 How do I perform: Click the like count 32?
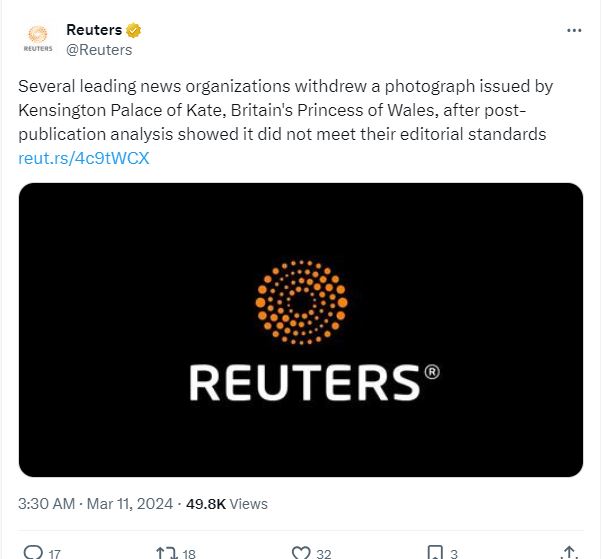[324, 552]
